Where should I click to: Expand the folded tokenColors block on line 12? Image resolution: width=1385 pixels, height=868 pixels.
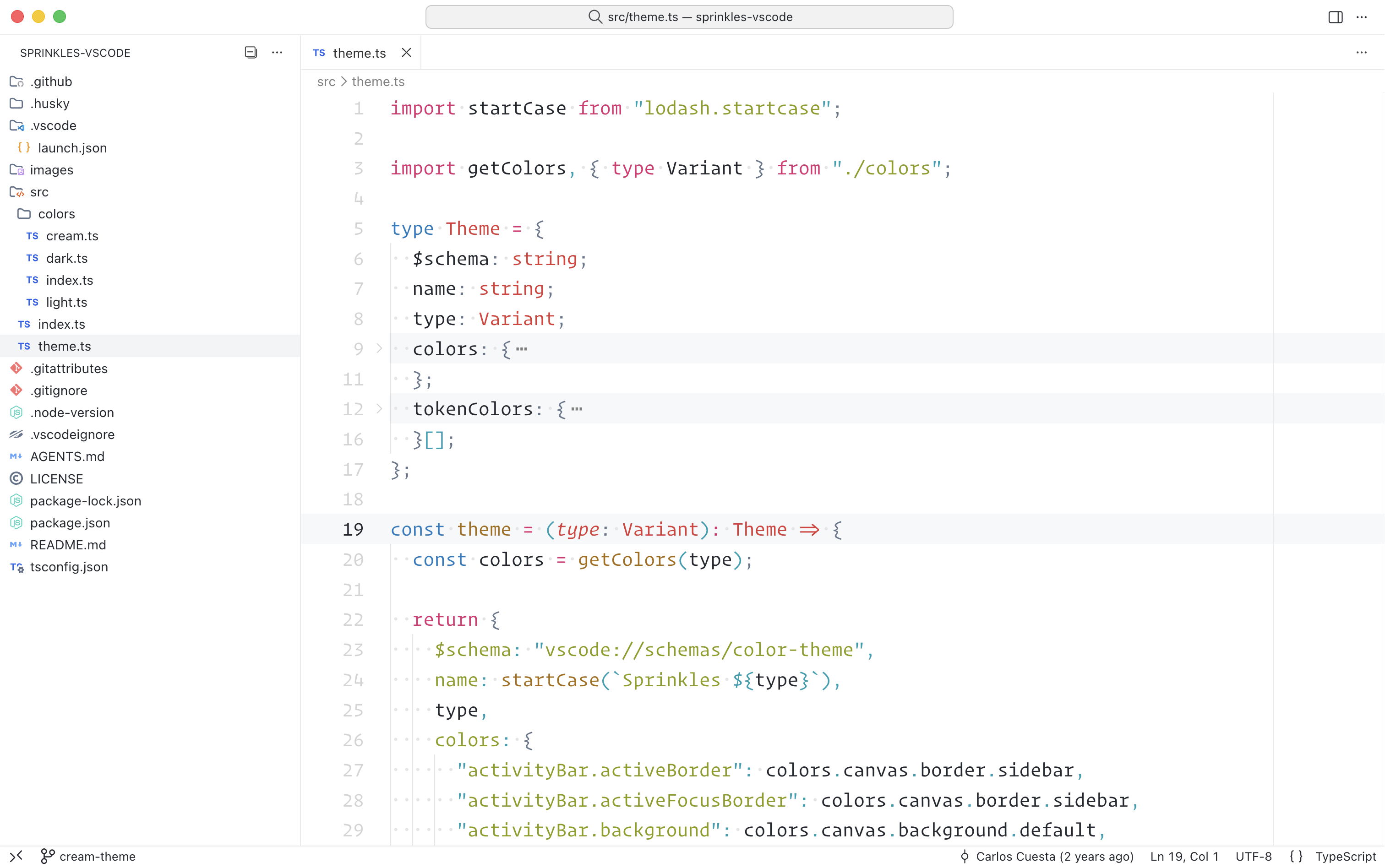378,409
